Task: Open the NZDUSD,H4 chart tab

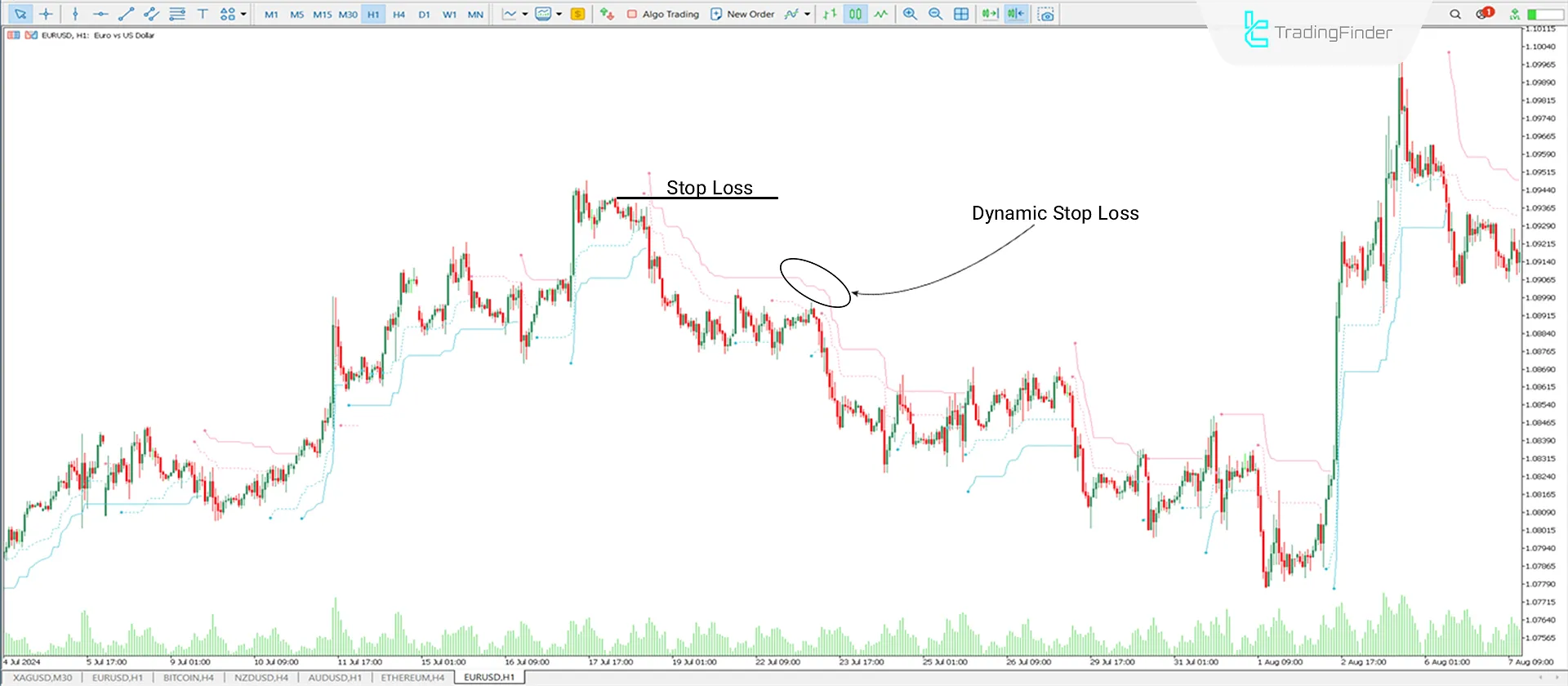Action: (x=261, y=678)
